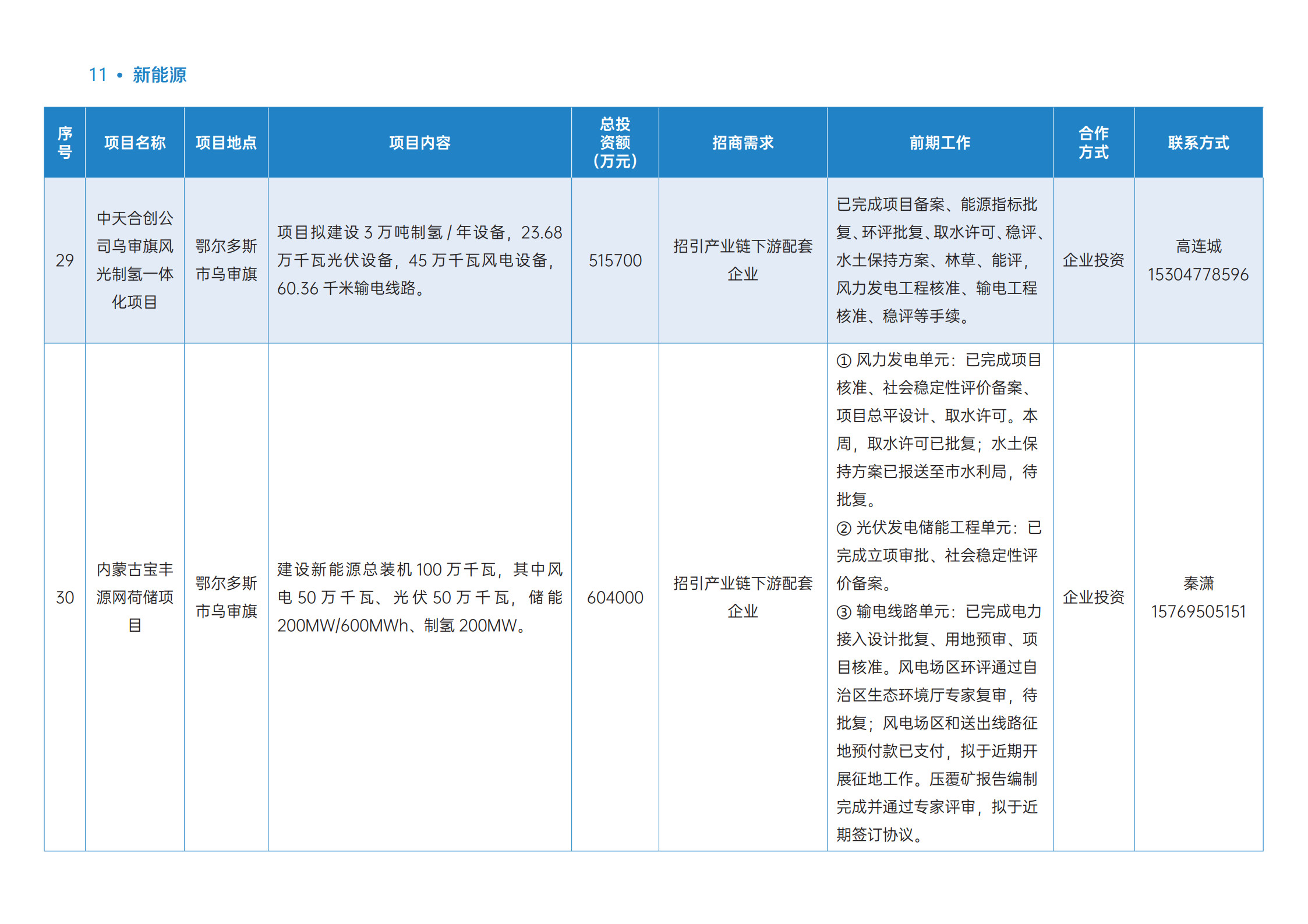The image size is (1308, 924).
Task: Click row 29 location '鄂尔多斯市乌审旗'
Action: (x=226, y=260)
